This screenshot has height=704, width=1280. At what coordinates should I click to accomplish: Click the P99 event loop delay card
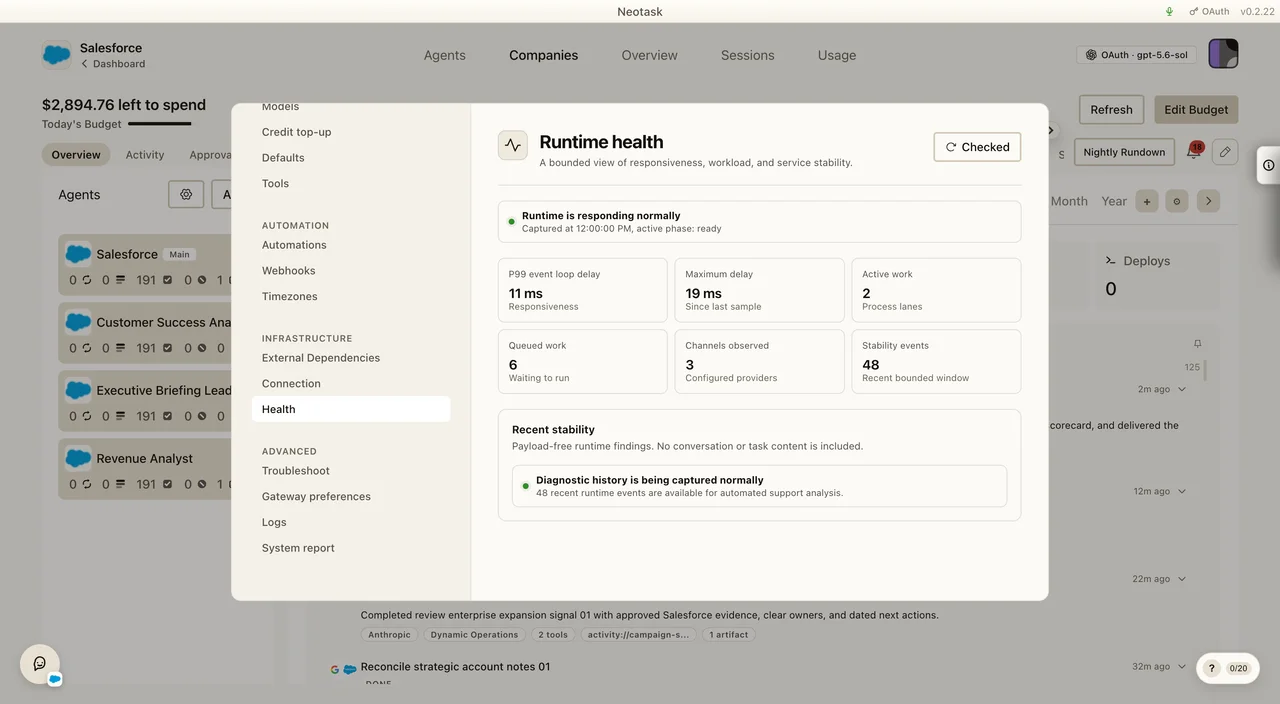click(583, 290)
